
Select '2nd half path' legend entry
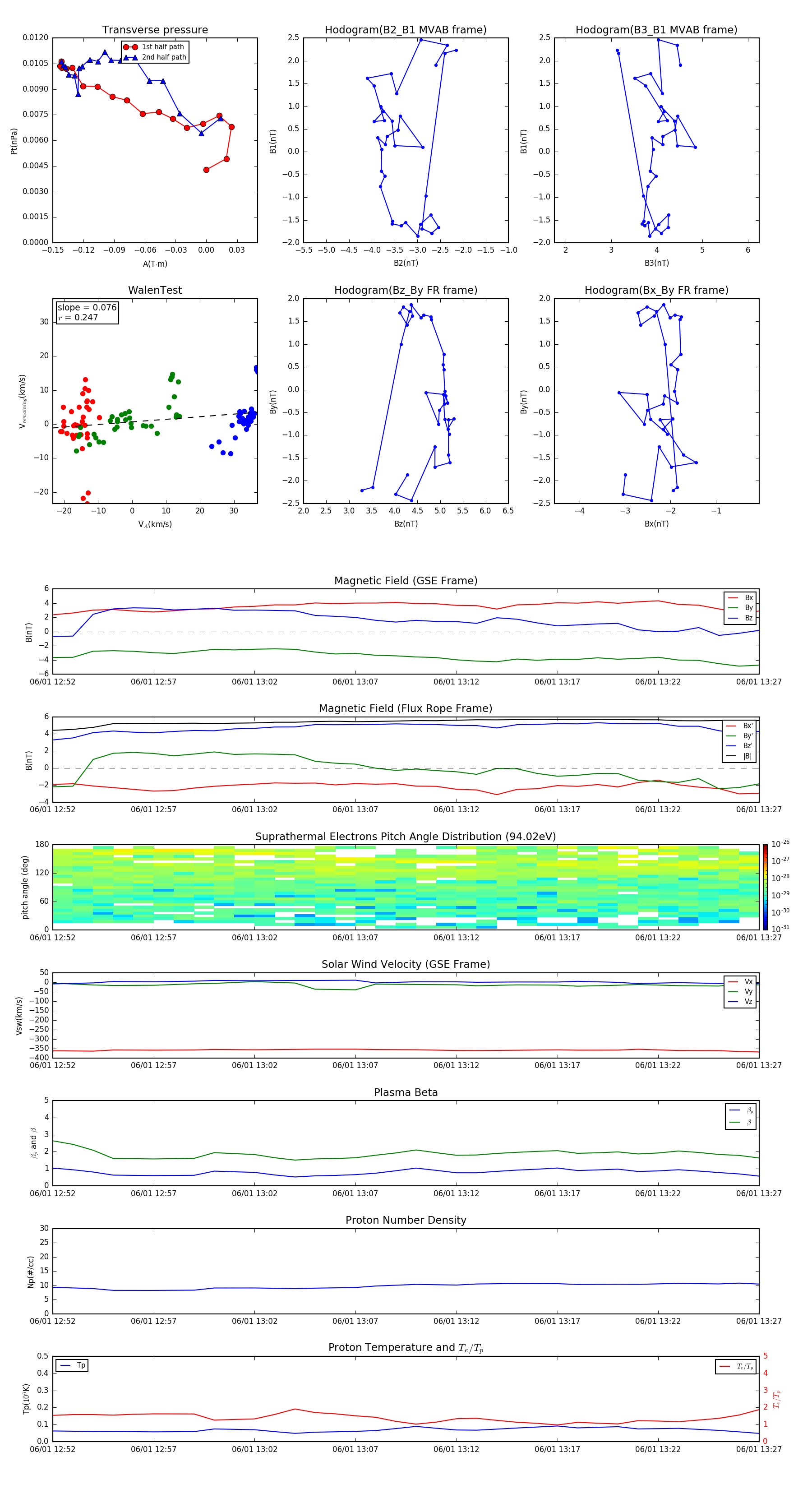(x=155, y=57)
